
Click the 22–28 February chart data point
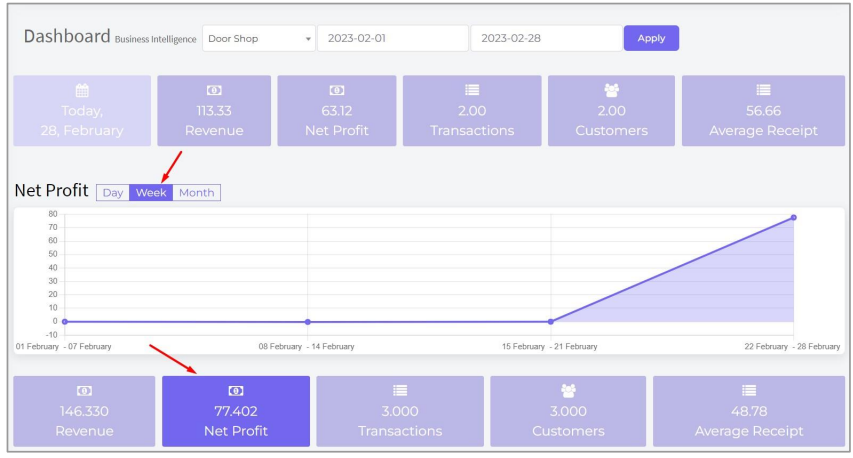coord(794,218)
